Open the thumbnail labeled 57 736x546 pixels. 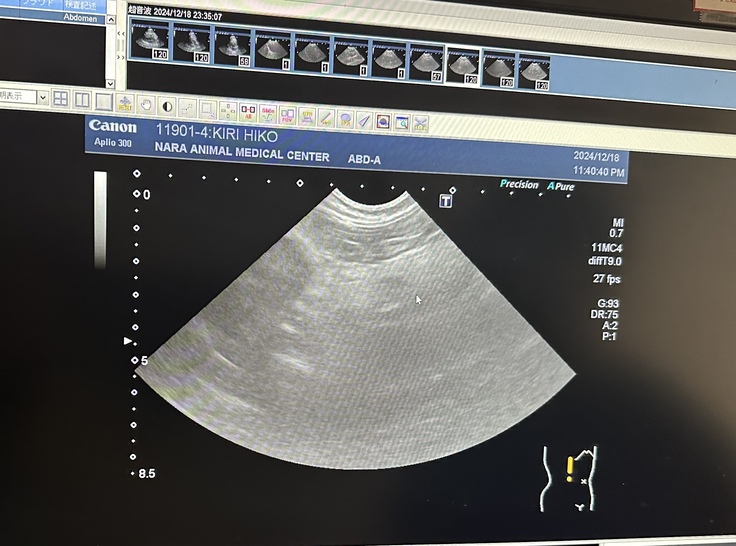click(425, 61)
